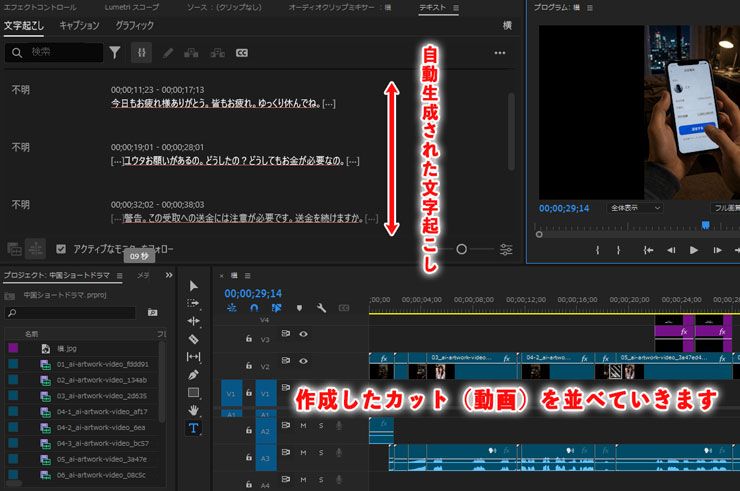Open the テキスト panel menu icon
The image size is (740, 491).
455,8
